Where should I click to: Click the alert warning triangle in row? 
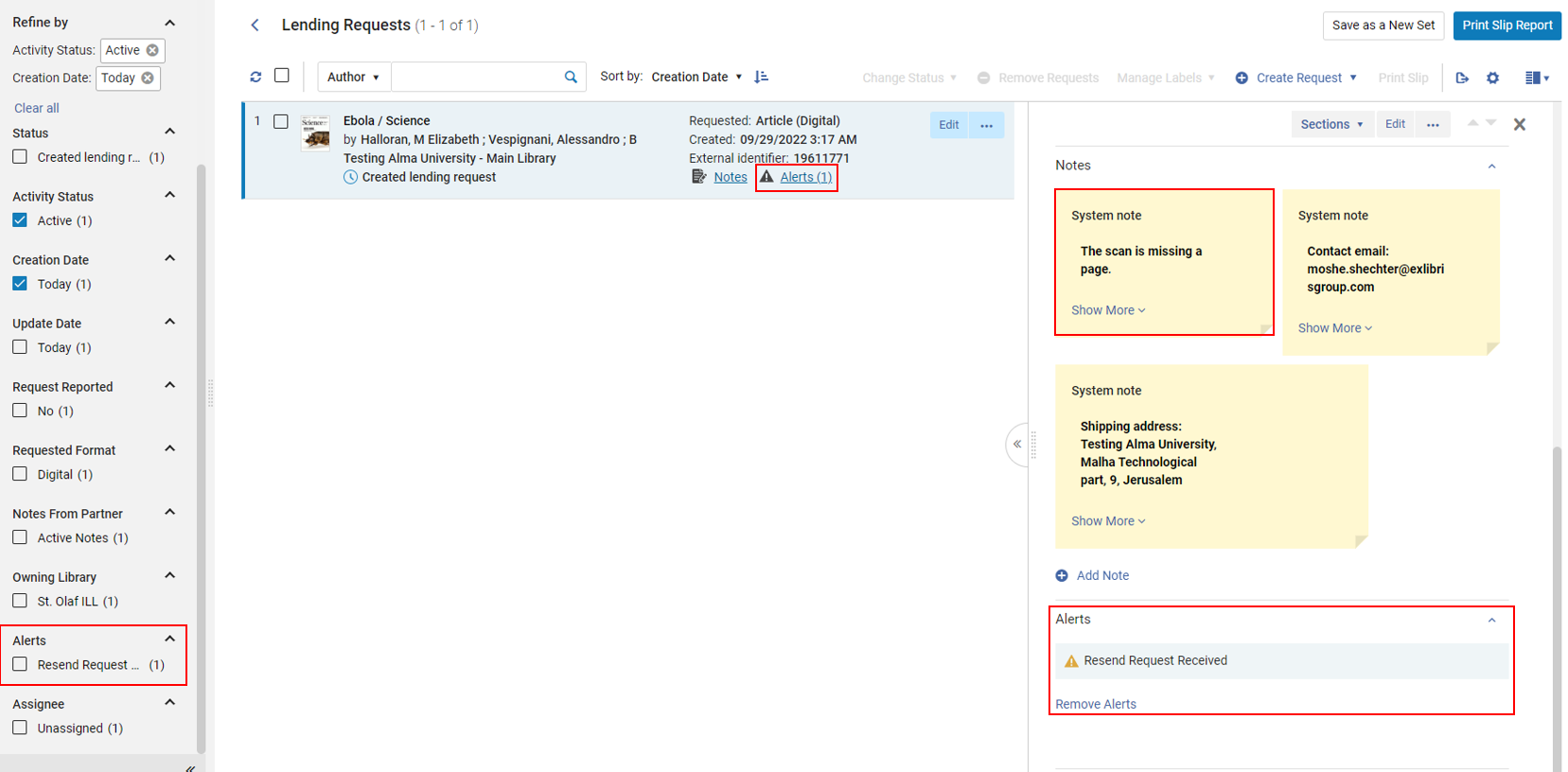click(x=766, y=177)
